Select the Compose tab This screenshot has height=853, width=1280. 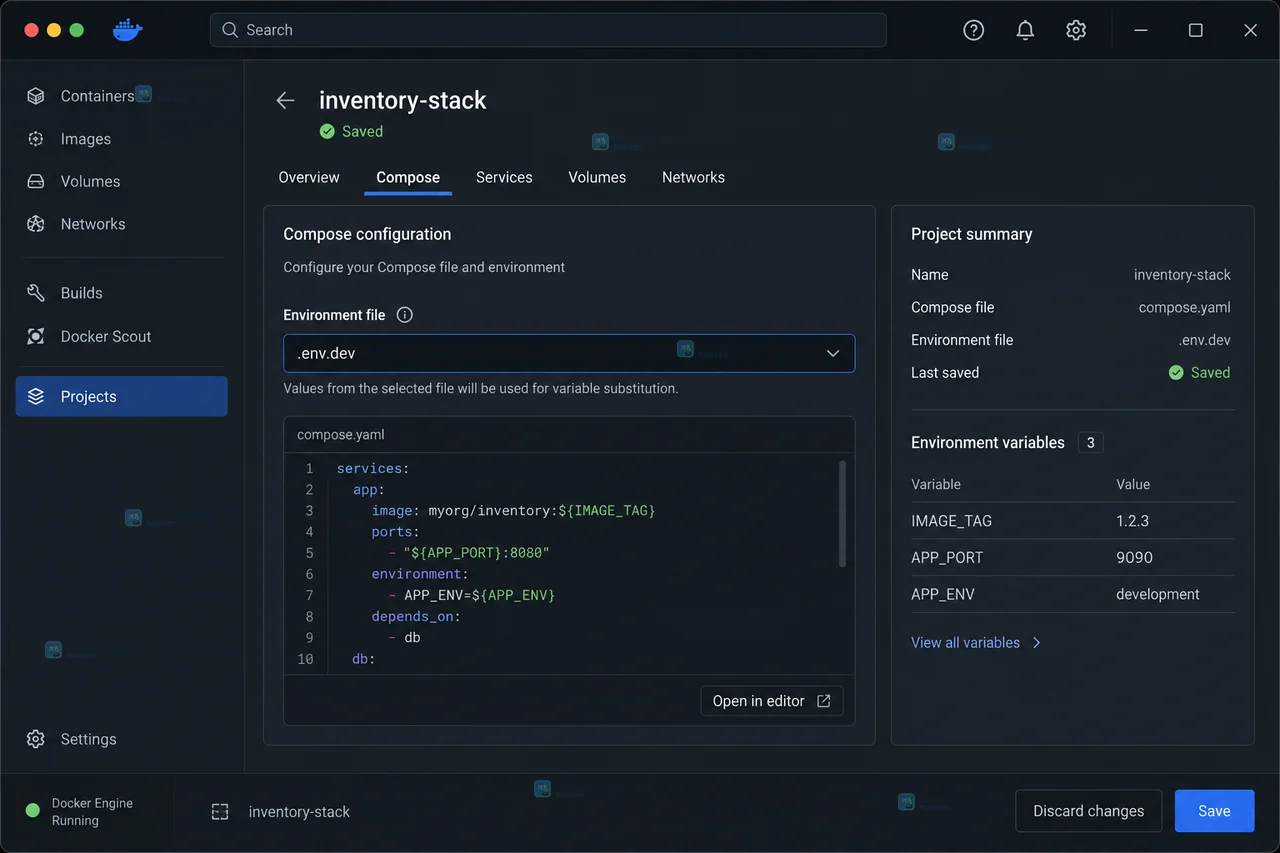[x=408, y=177]
